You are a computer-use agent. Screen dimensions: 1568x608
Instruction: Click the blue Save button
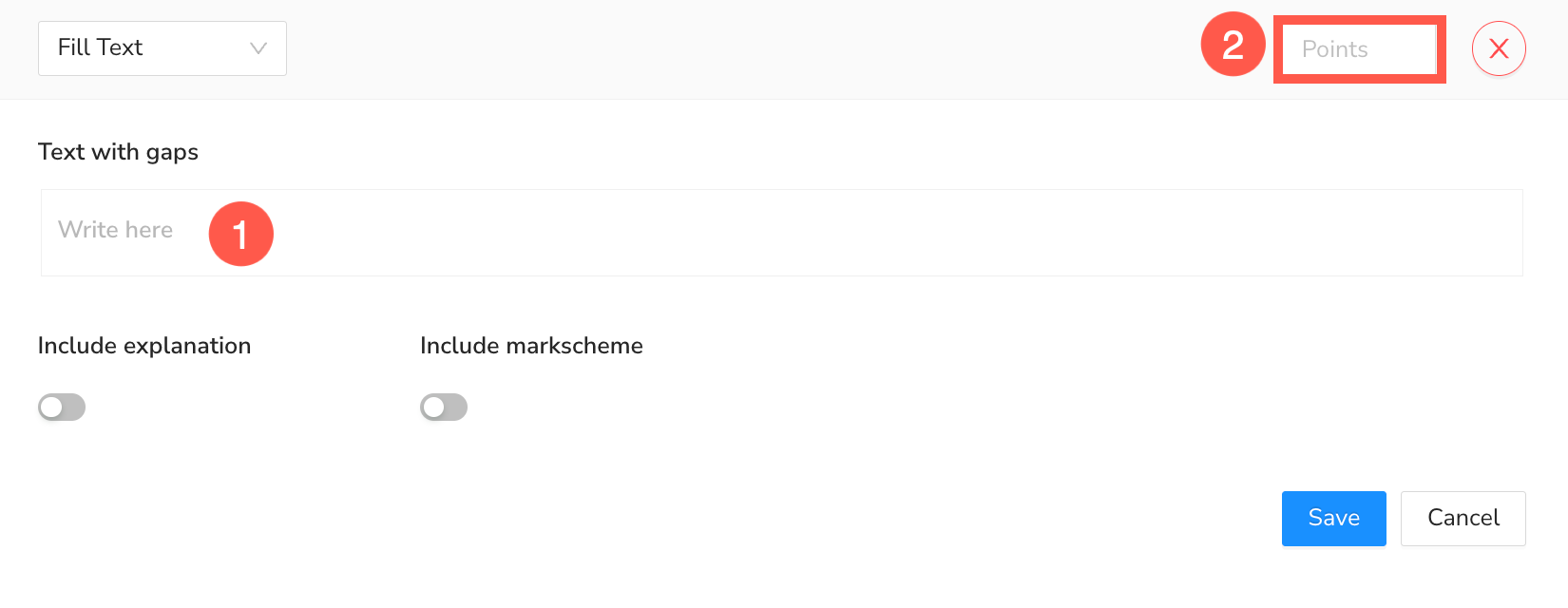tap(1333, 518)
